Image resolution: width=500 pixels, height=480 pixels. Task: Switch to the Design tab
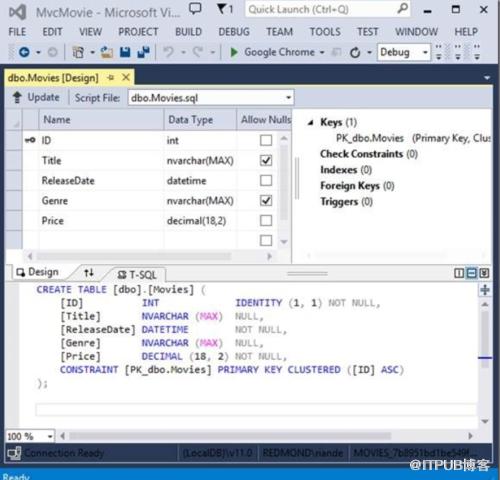38,272
